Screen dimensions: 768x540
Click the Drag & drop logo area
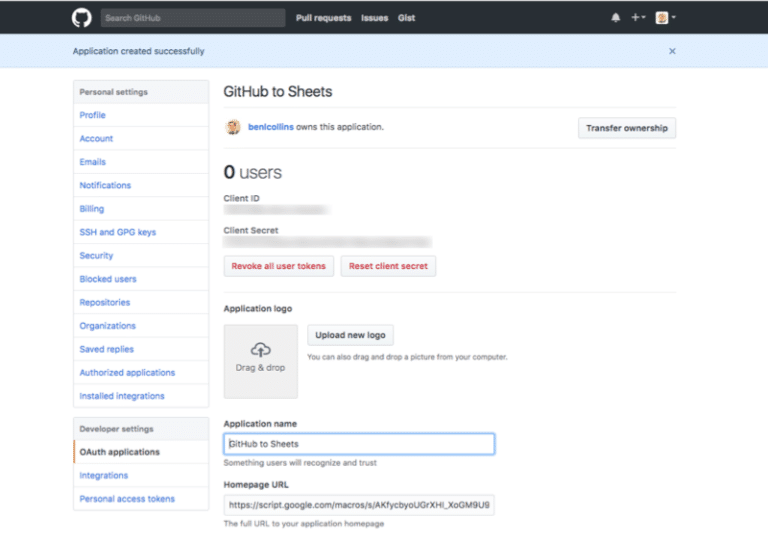coord(261,362)
